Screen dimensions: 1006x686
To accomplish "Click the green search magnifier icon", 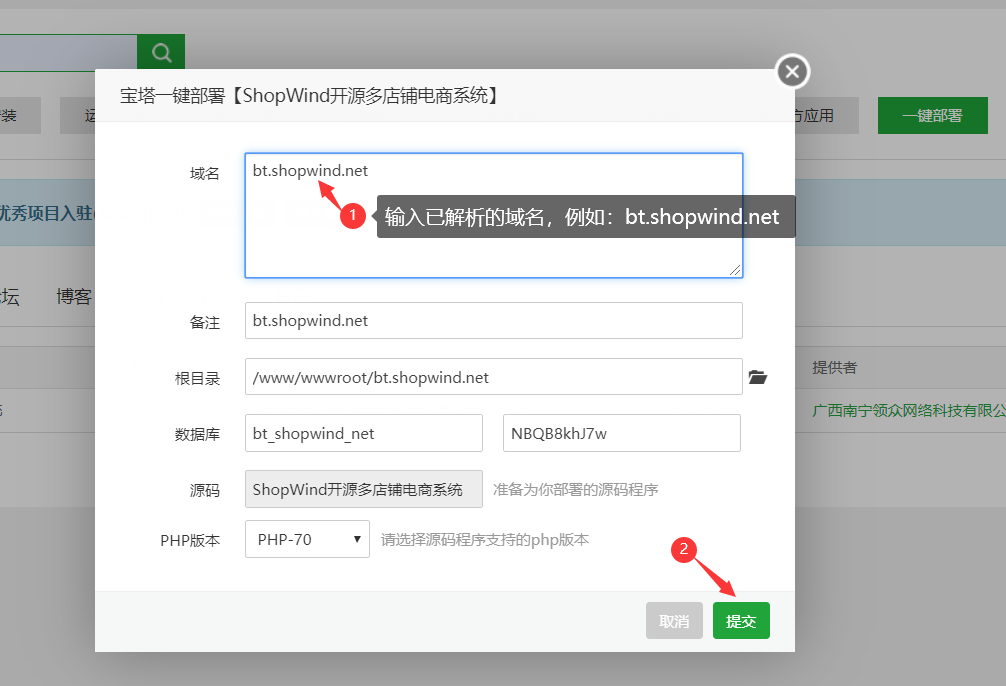I will point(161,52).
